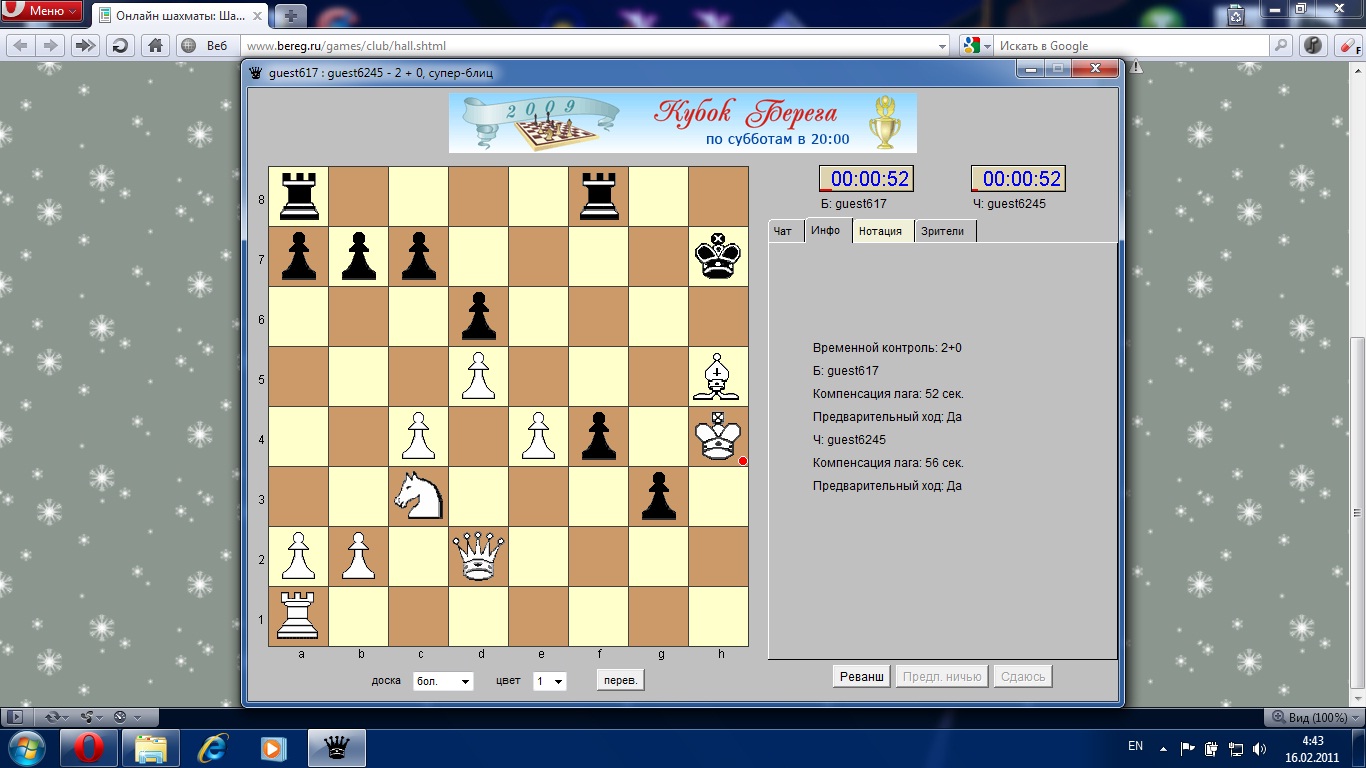Screen dimensions: 1366x768
Task: Switch to the Чат tab
Action: 783,231
